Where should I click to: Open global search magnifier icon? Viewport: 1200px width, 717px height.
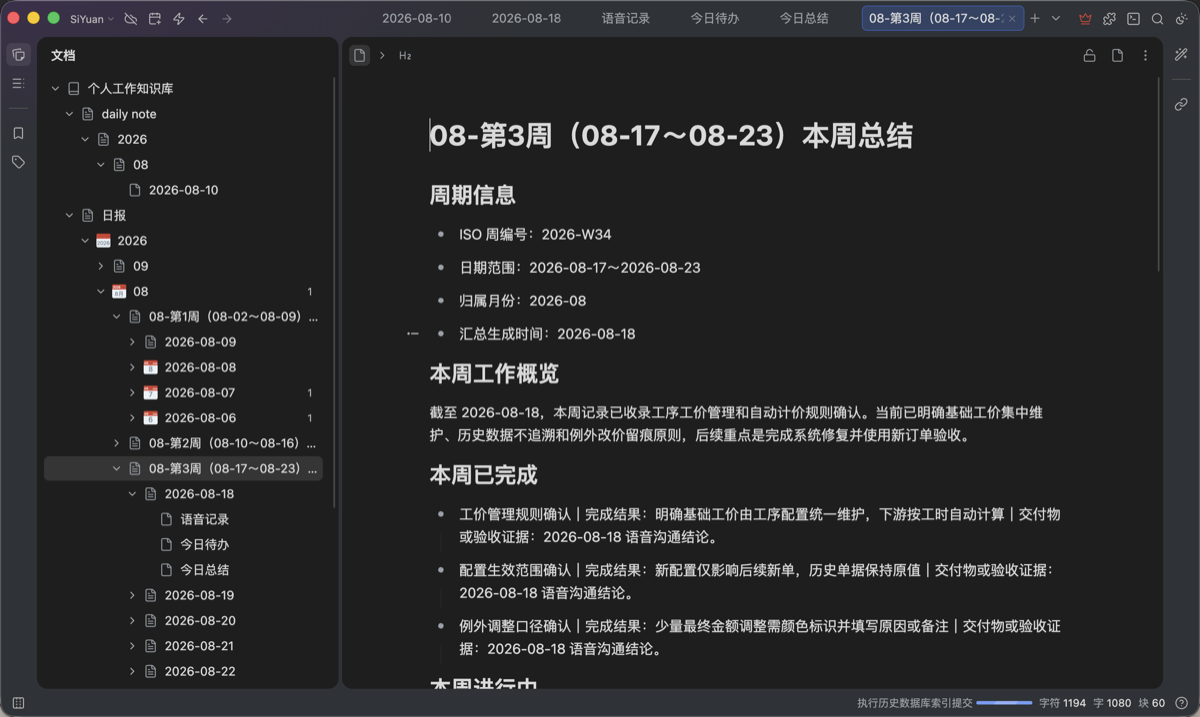click(x=1157, y=19)
